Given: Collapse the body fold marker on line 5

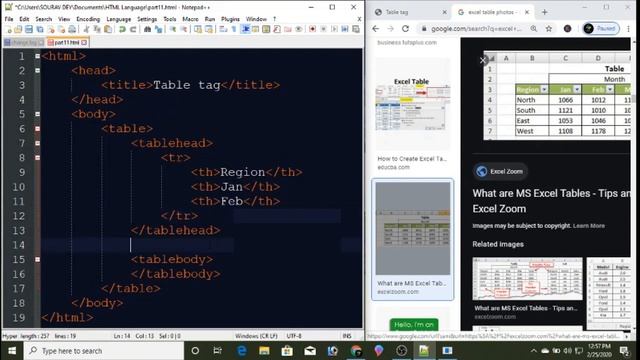Looking at the screenshot, I should (x=38, y=114).
